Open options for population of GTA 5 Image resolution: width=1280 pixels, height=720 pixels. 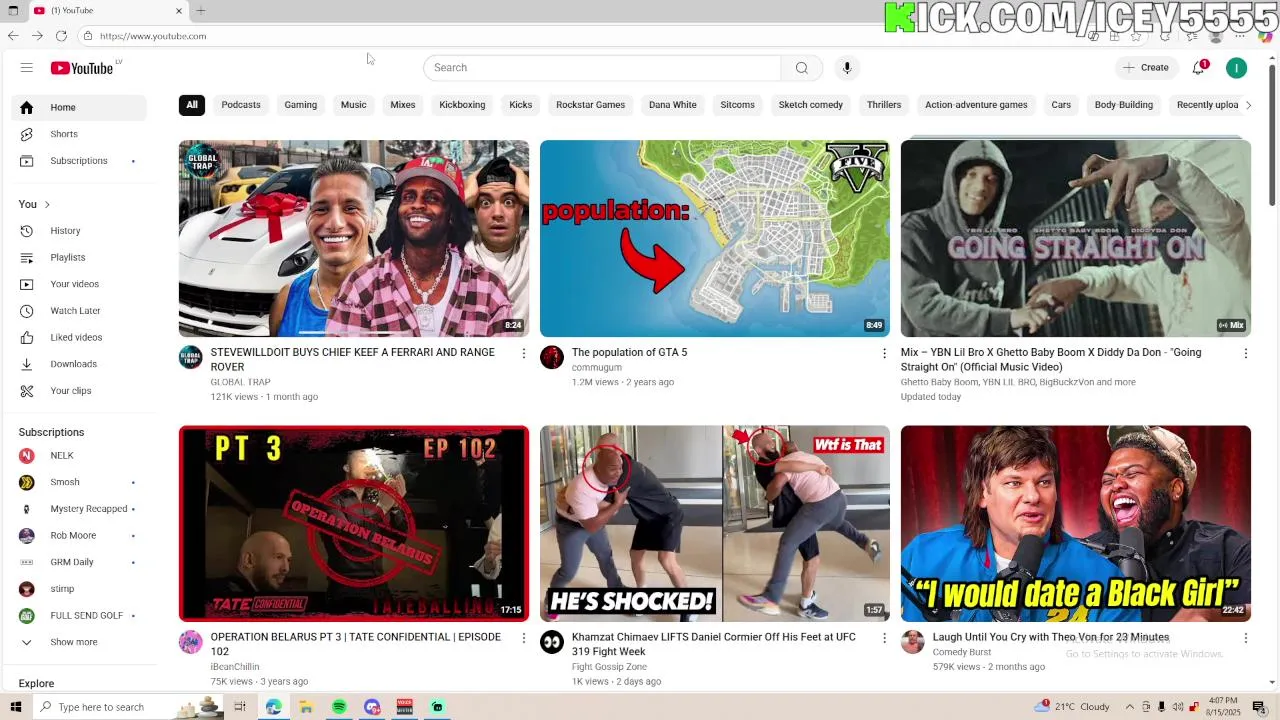point(884,353)
